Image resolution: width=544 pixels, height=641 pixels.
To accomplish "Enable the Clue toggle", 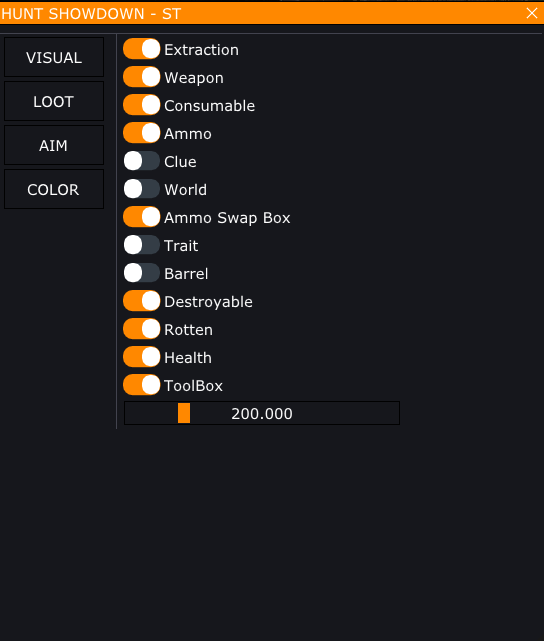I will [141, 161].
